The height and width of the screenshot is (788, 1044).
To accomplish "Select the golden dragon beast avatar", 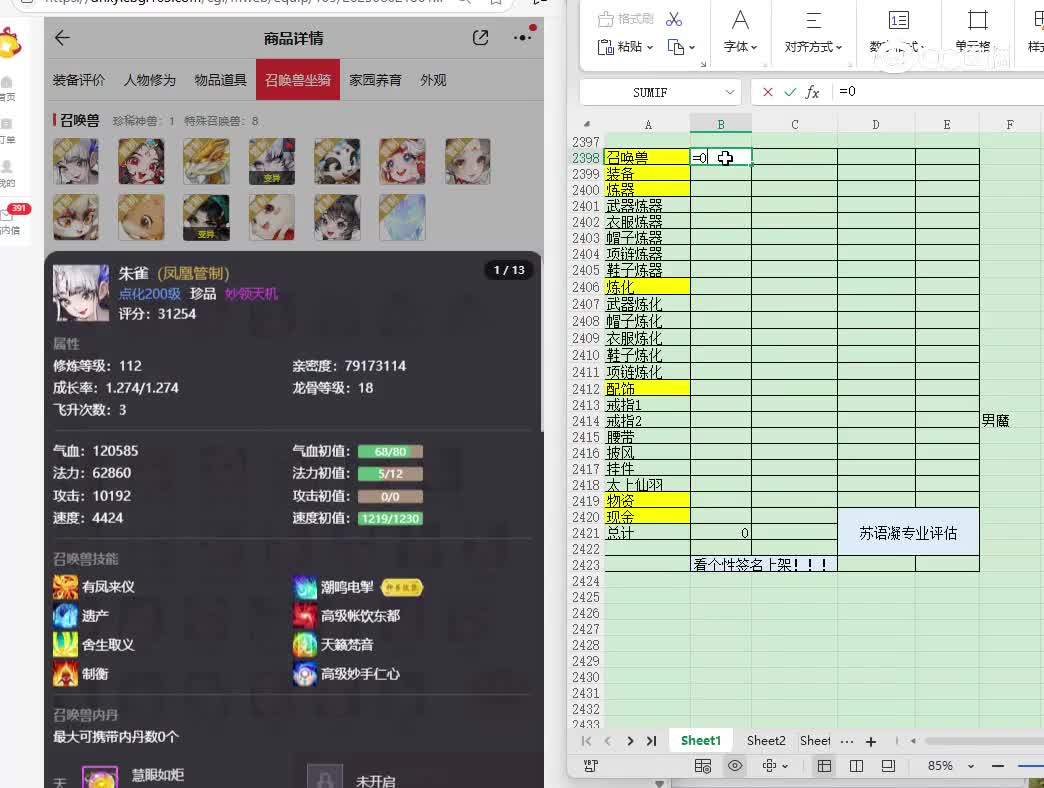I will coord(206,161).
